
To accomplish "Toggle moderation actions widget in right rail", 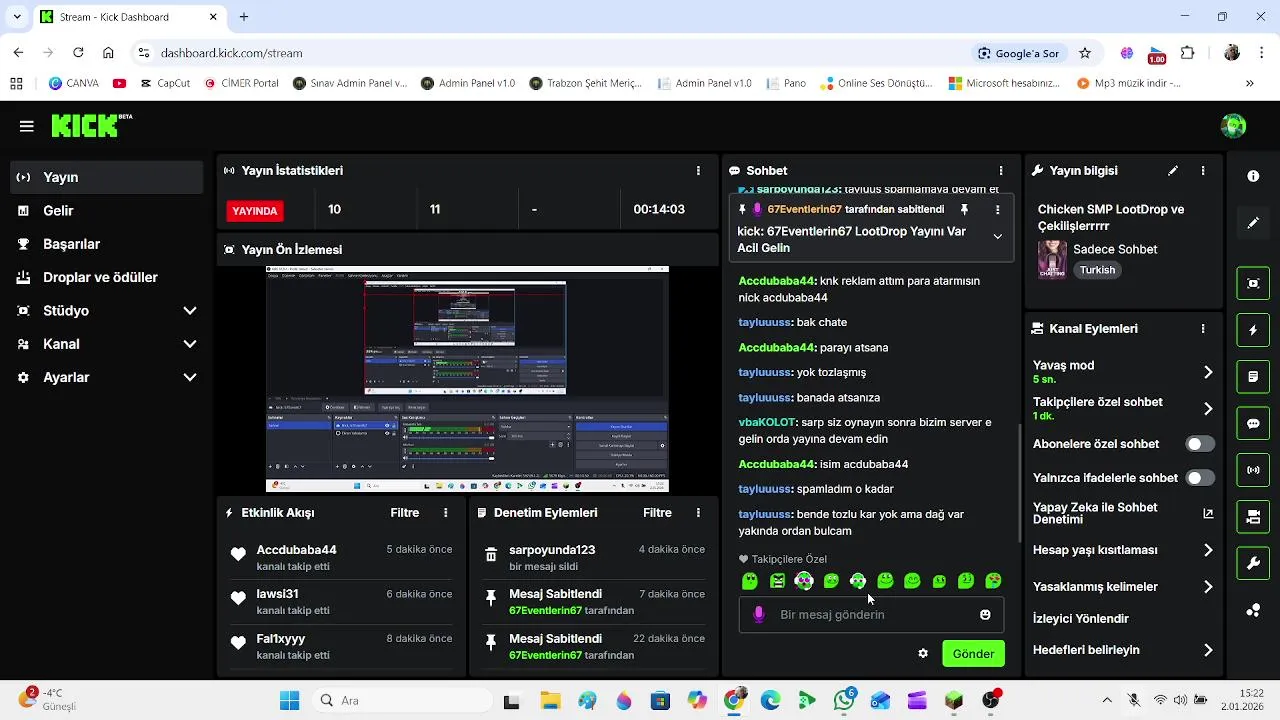I will coord(1253,377).
